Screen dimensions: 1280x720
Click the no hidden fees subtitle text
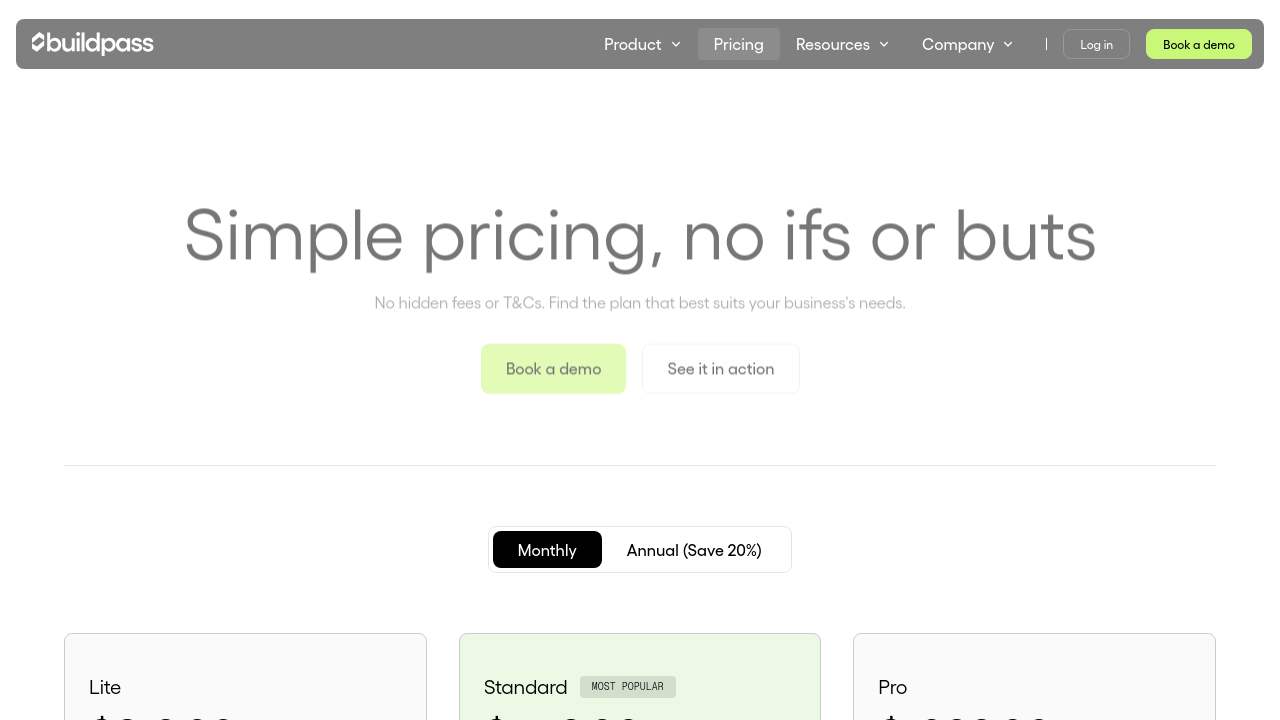click(640, 302)
